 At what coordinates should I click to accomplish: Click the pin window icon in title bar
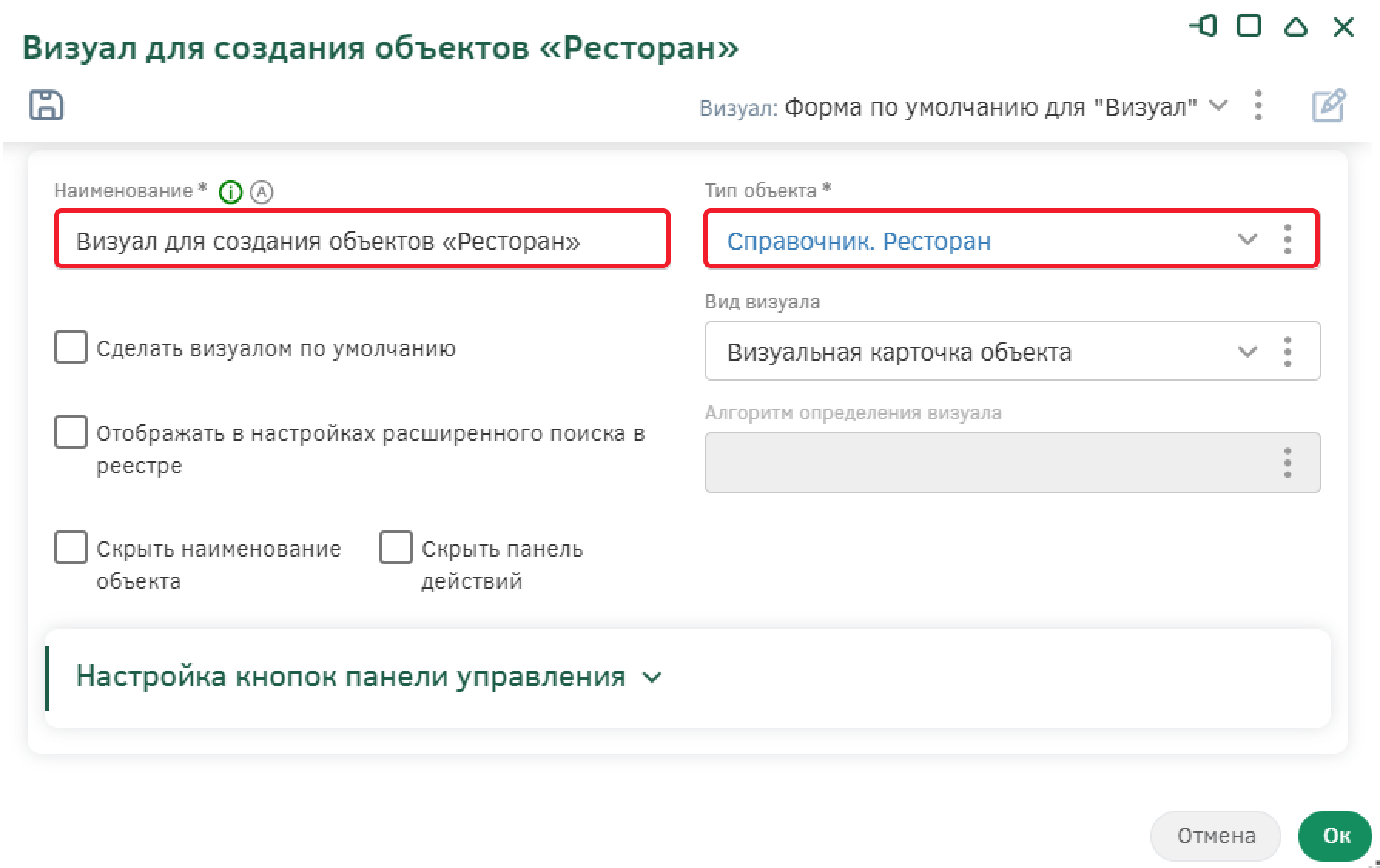(1203, 27)
